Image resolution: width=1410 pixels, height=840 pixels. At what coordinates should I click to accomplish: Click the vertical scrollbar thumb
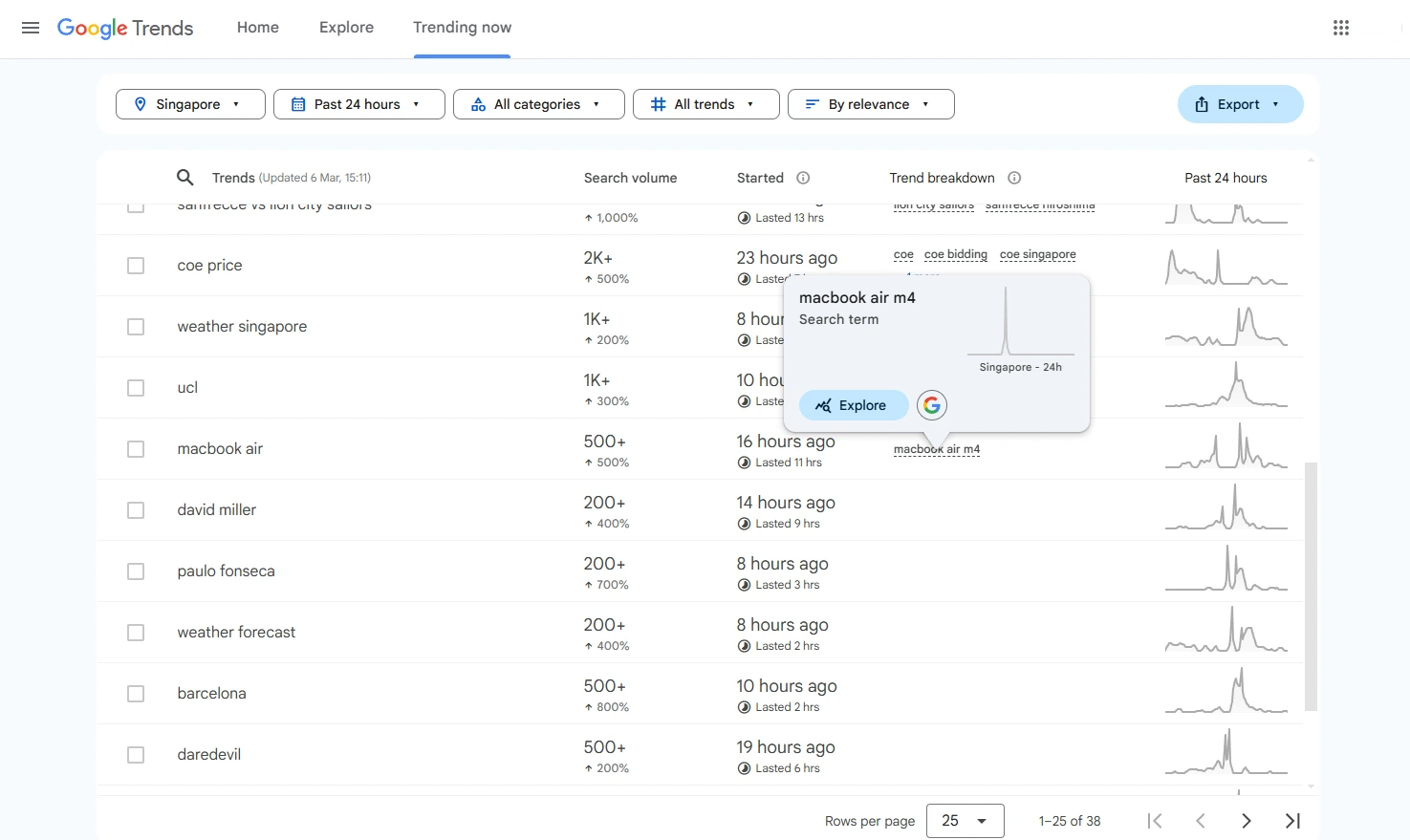point(1311,586)
